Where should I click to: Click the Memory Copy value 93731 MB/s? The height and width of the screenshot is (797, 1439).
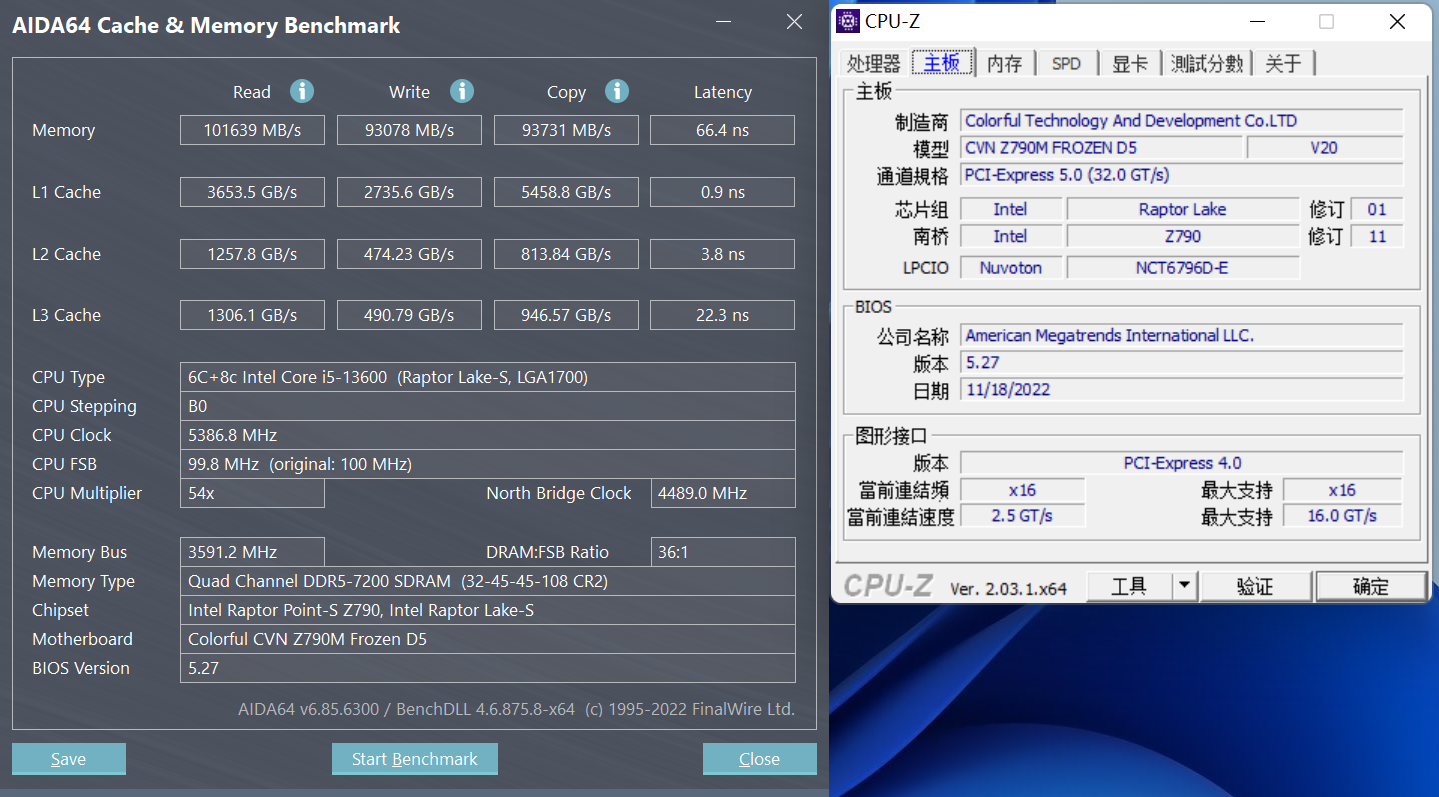tap(566, 130)
